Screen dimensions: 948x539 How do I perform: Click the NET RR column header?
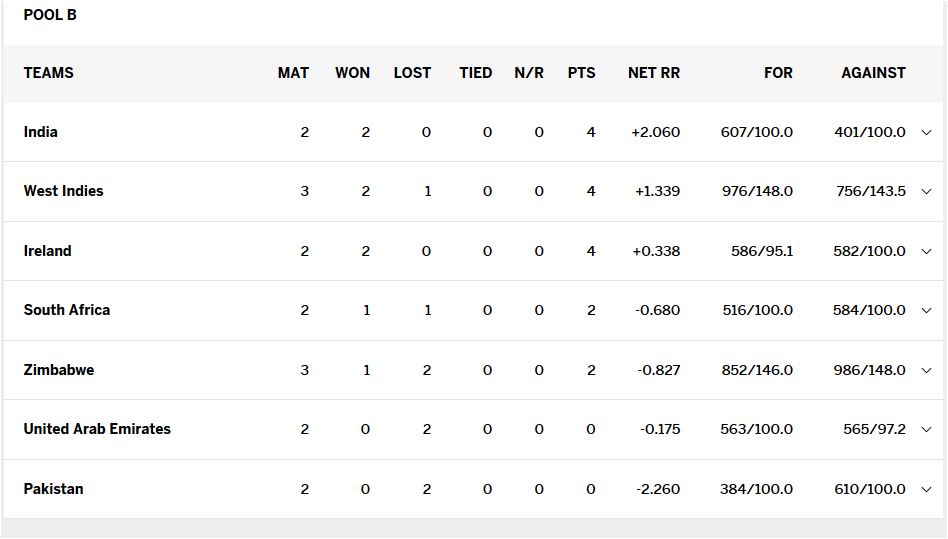pyautogui.click(x=654, y=73)
